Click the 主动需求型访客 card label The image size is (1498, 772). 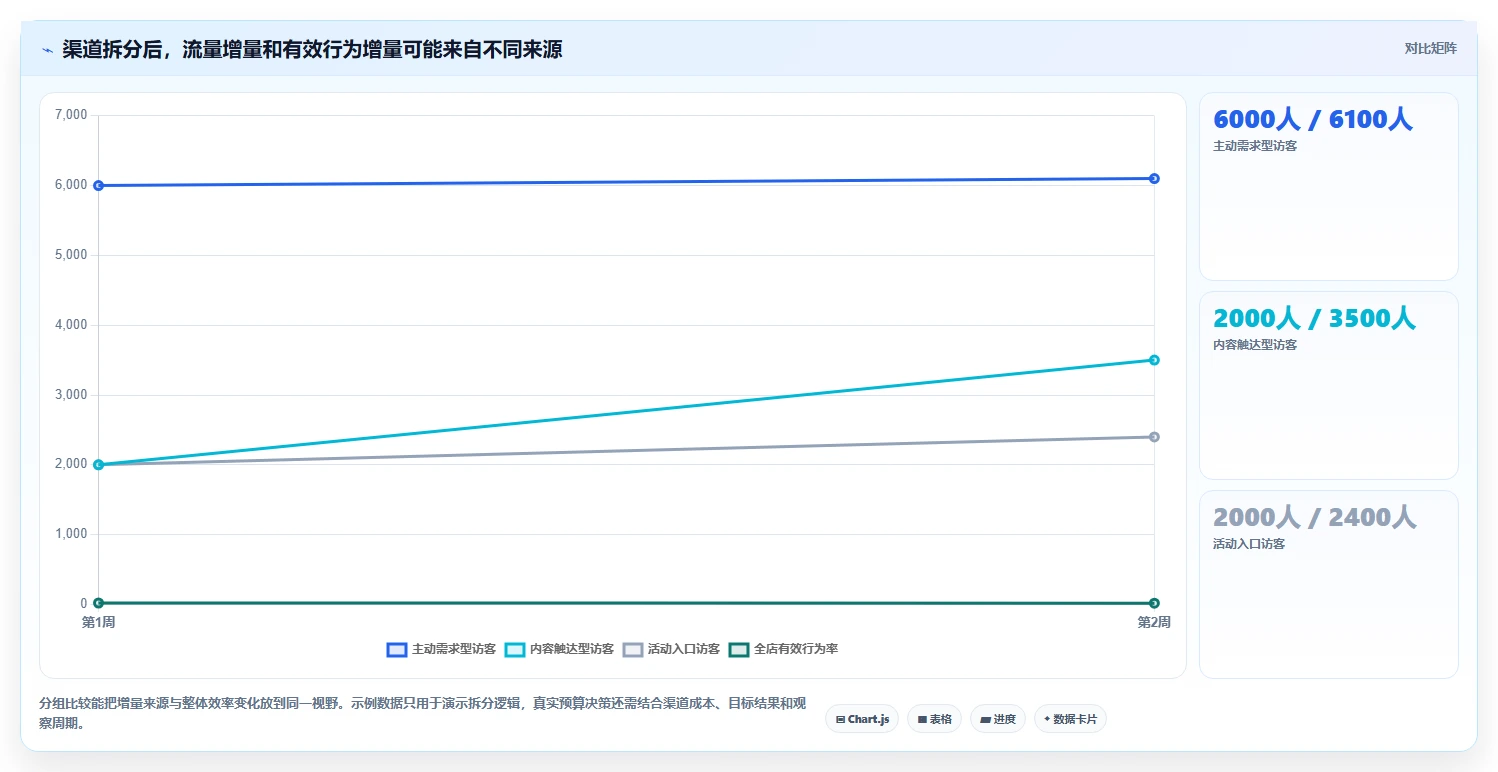(1255, 146)
